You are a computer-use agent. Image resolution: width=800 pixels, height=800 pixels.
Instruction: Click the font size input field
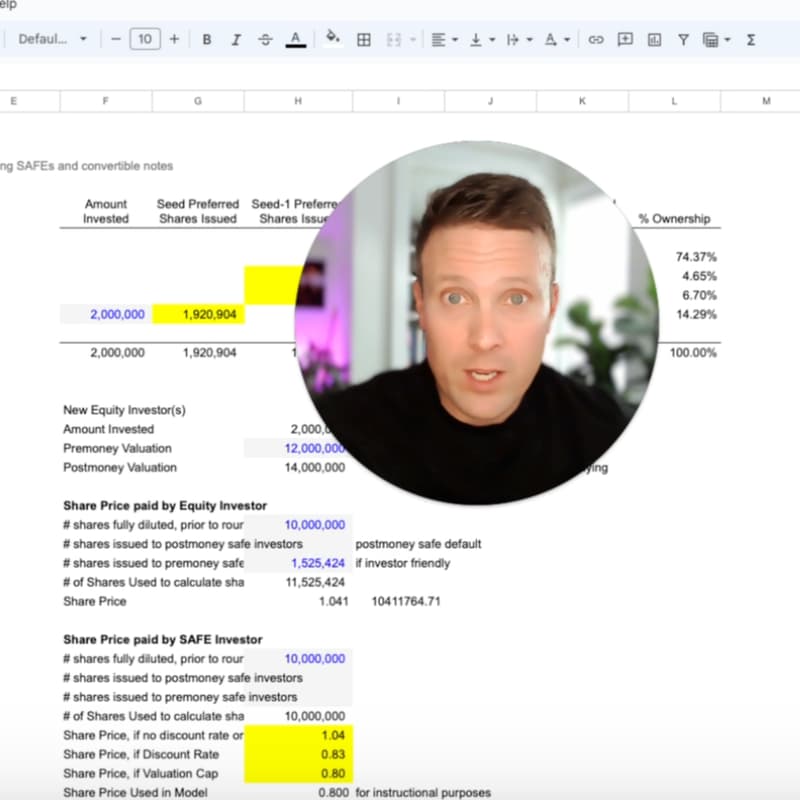pos(145,40)
